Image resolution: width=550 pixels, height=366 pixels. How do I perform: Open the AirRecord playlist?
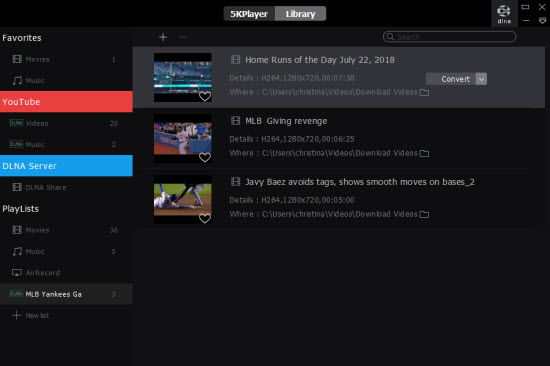(66, 273)
